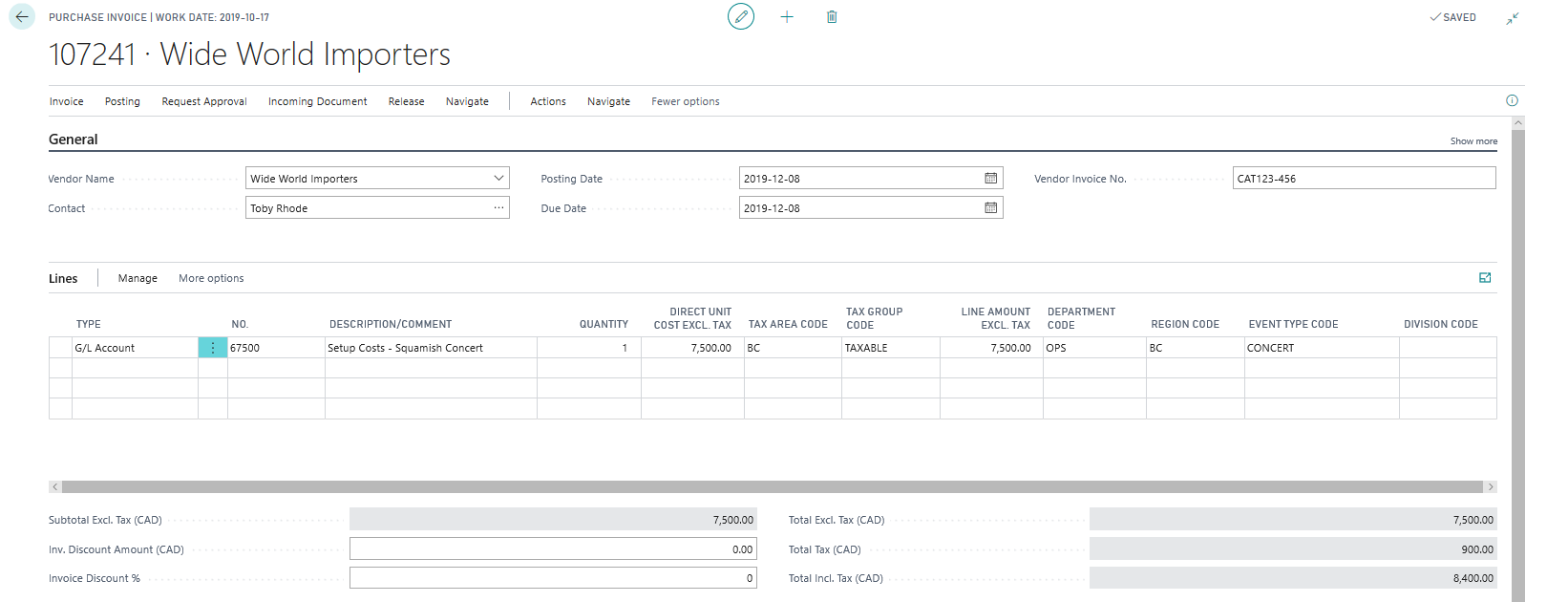Click the Inv. Discount Amount field

[552, 549]
